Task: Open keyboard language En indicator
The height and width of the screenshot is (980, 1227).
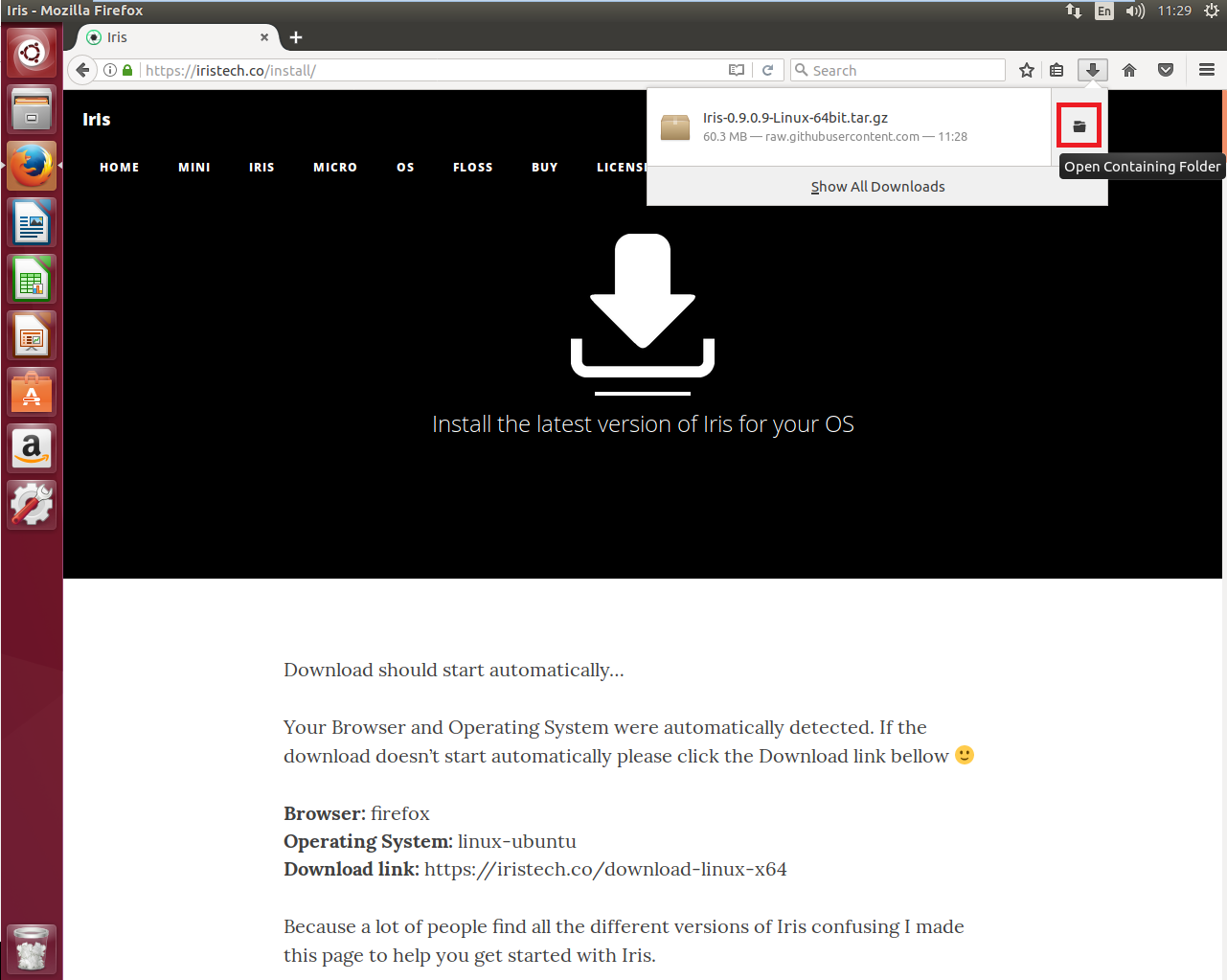Action: (x=1104, y=11)
